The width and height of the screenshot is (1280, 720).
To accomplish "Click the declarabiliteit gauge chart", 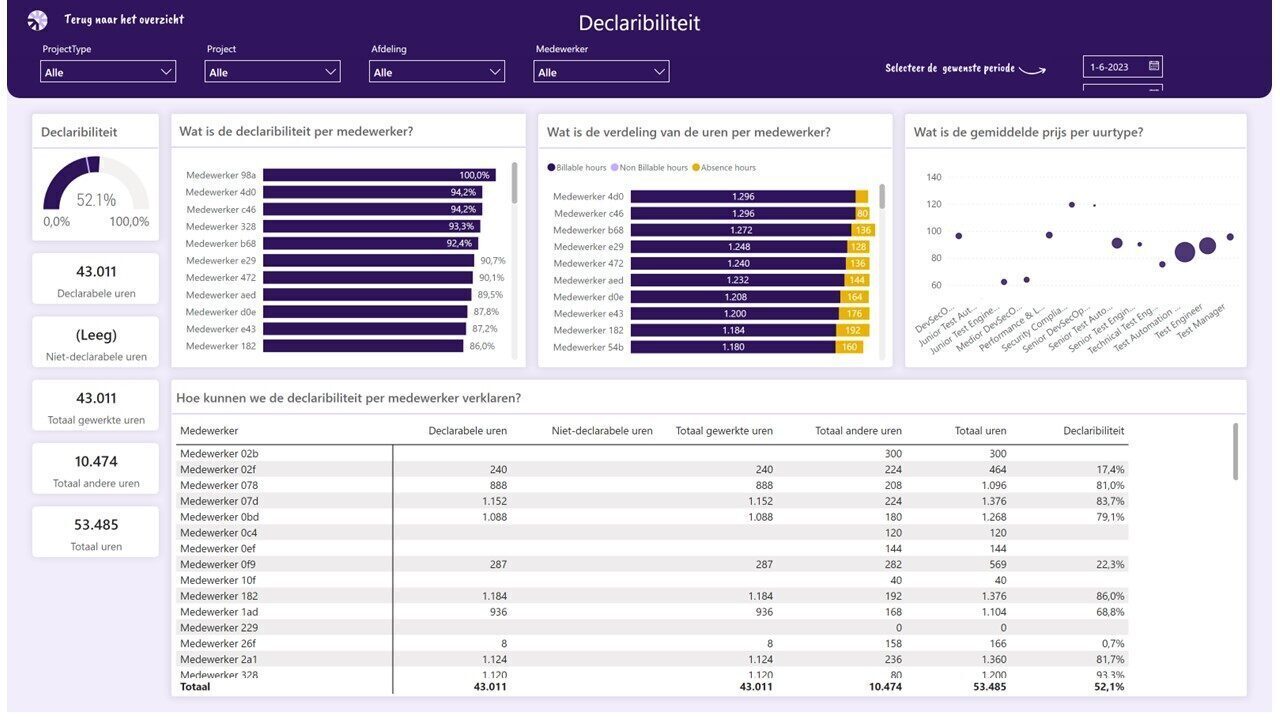I will click(x=95, y=185).
